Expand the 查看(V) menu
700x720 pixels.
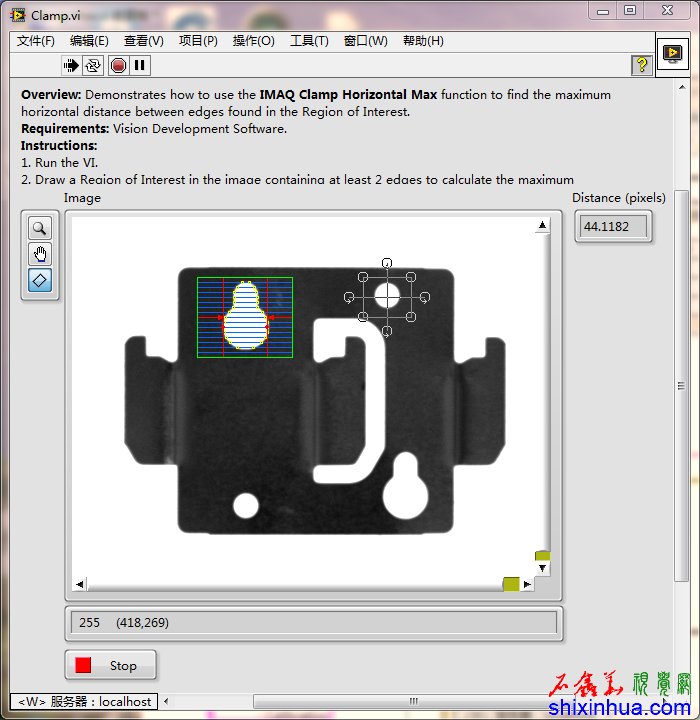tap(143, 41)
